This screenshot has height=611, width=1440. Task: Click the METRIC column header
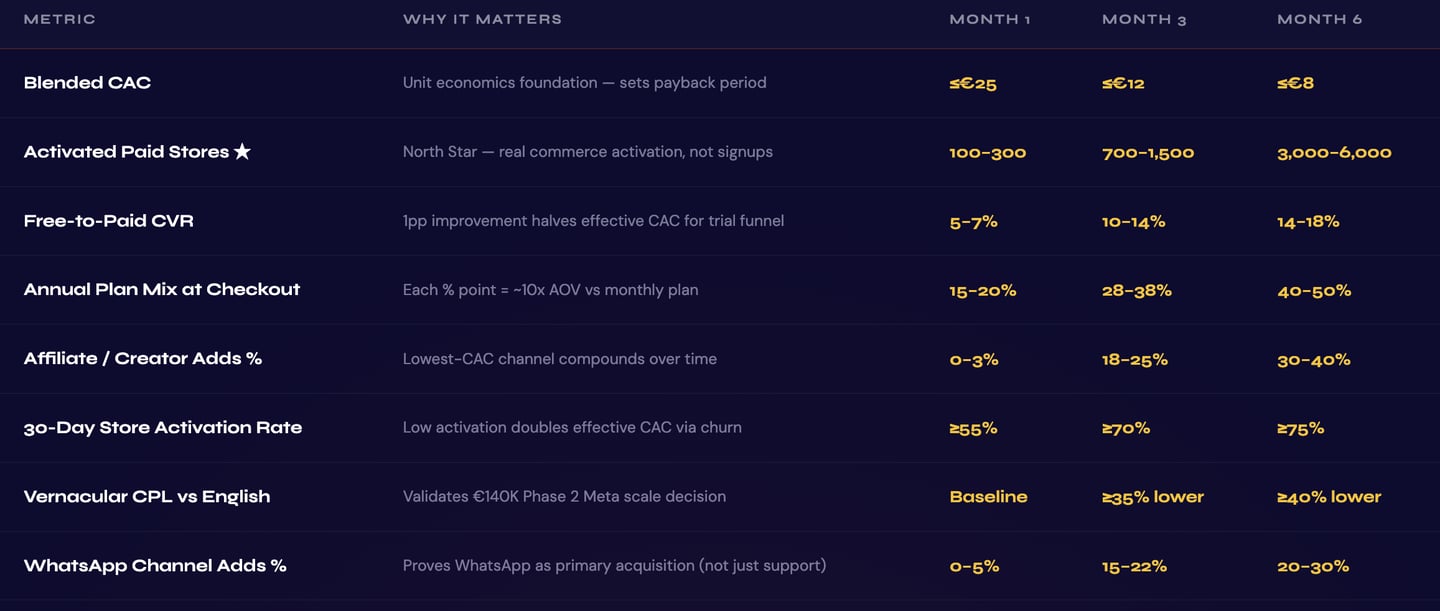click(x=60, y=19)
